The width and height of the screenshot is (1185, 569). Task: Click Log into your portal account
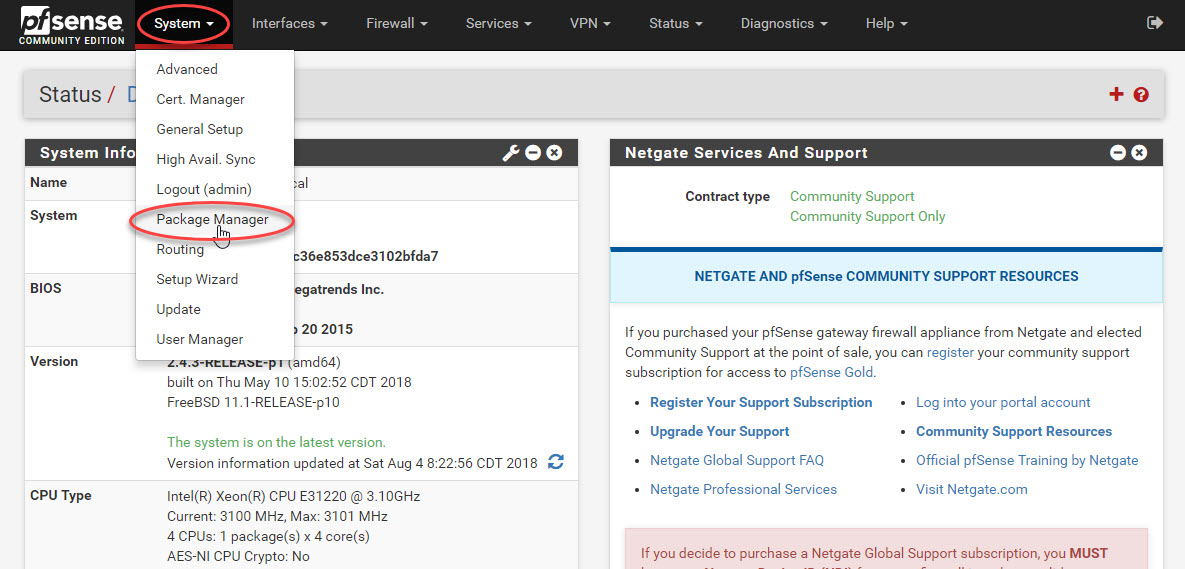[1003, 402]
